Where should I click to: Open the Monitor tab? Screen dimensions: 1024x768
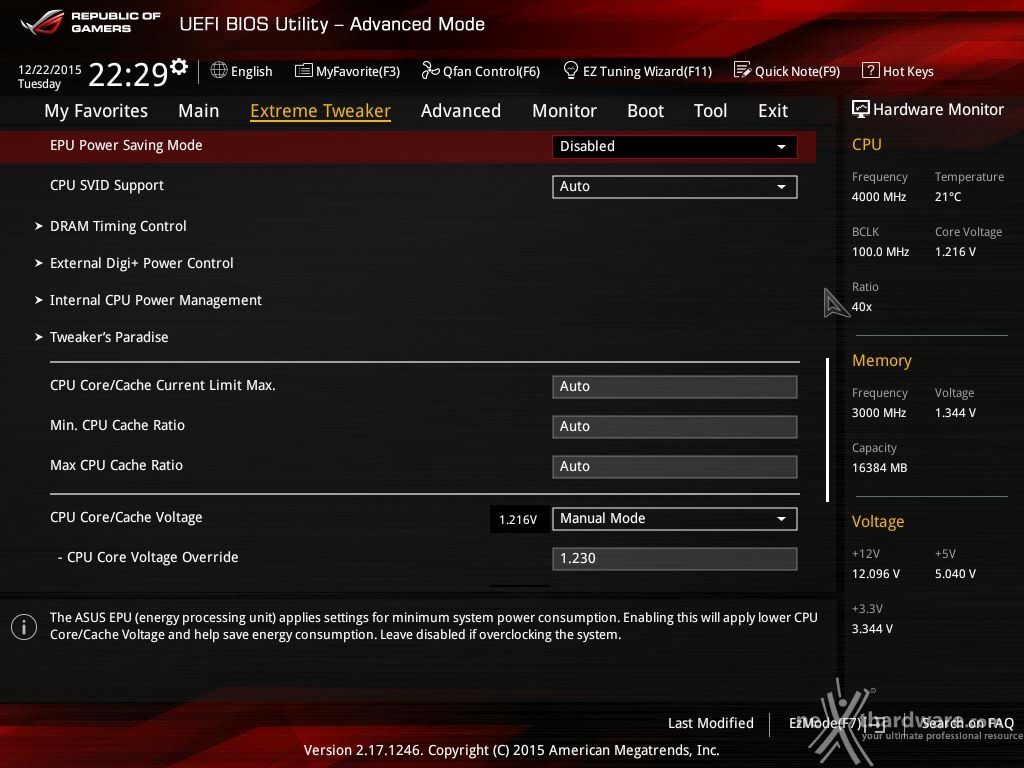[564, 111]
